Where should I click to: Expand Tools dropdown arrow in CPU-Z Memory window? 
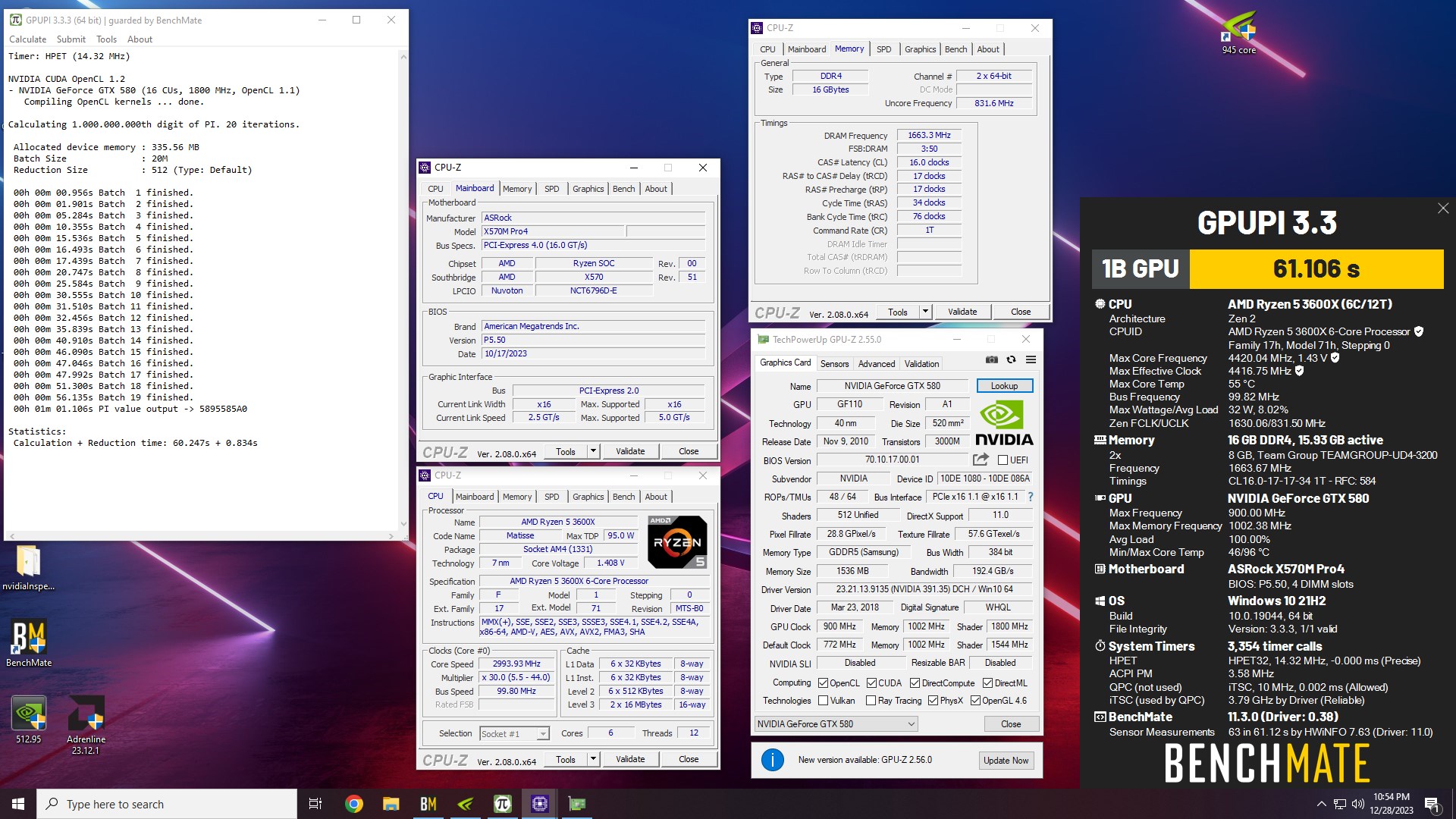(924, 312)
